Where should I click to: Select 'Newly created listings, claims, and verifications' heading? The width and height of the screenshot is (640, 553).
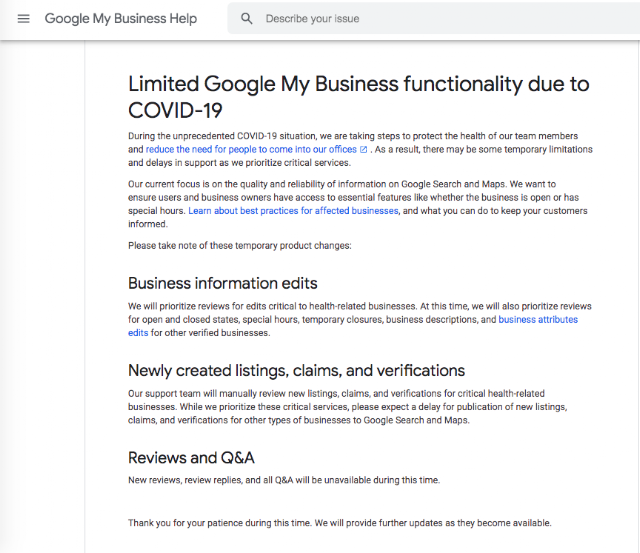[296, 370]
